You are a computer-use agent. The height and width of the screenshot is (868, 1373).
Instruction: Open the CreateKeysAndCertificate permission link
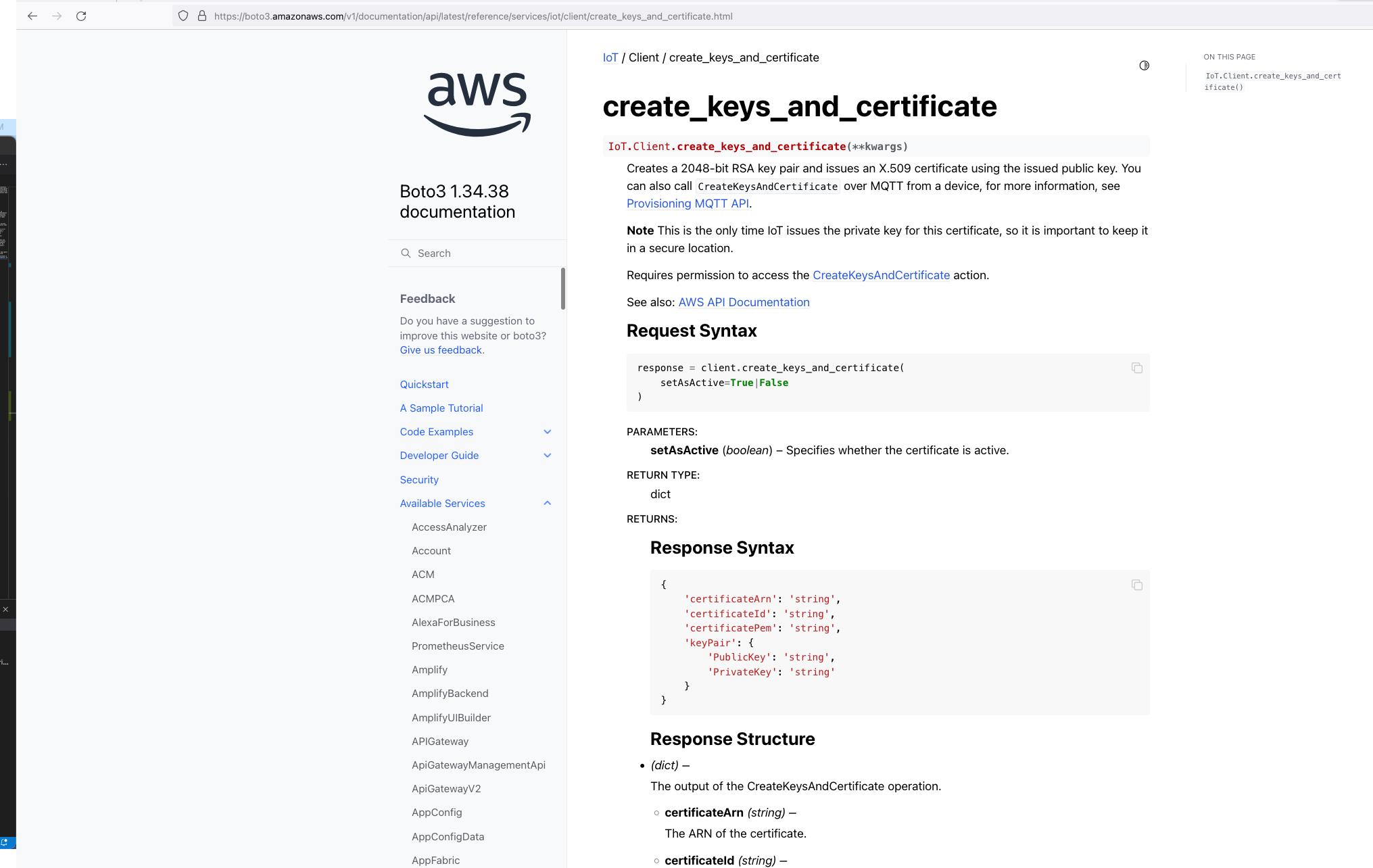click(x=881, y=275)
